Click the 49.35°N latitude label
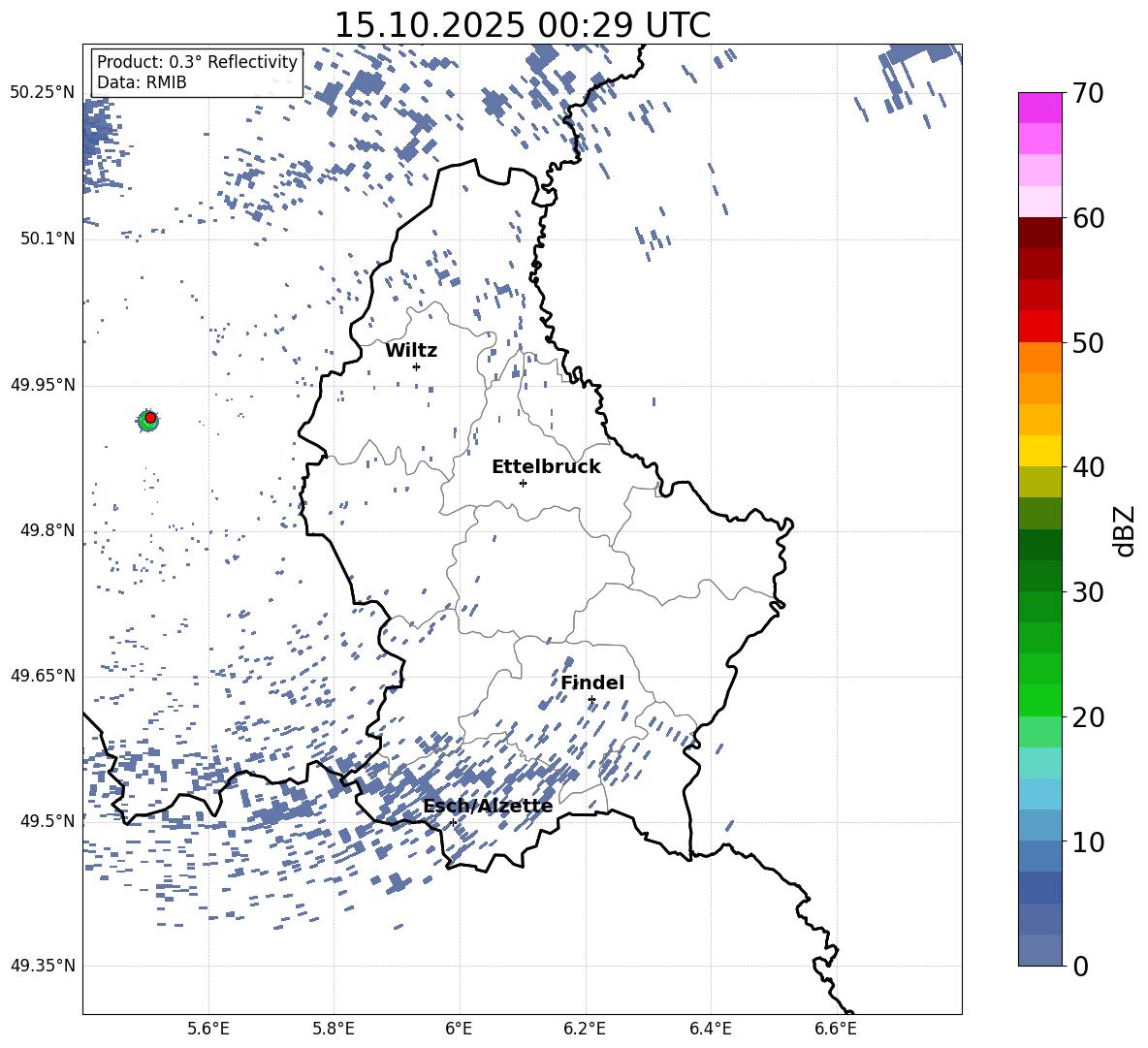1148x1048 pixels. pos(43,966)
